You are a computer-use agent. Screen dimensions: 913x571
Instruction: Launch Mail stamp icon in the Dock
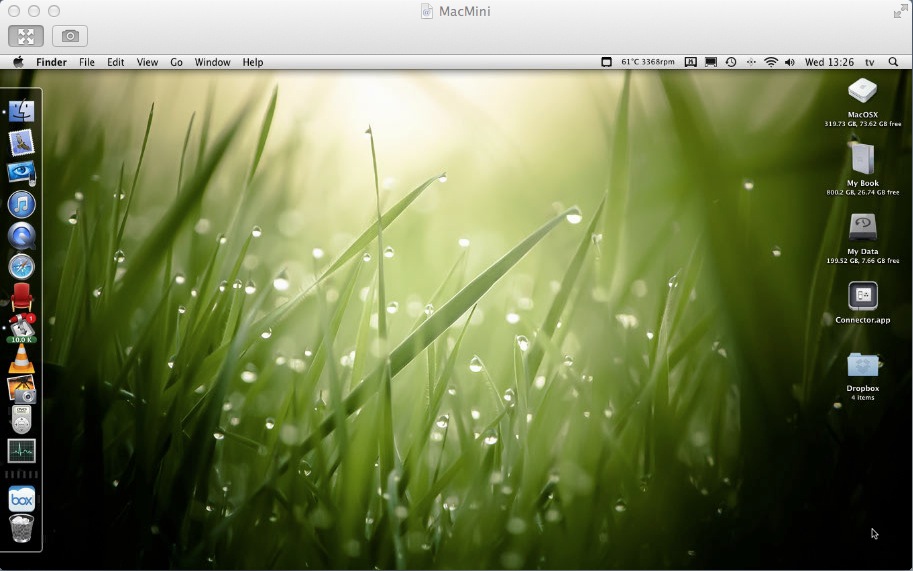22,142
